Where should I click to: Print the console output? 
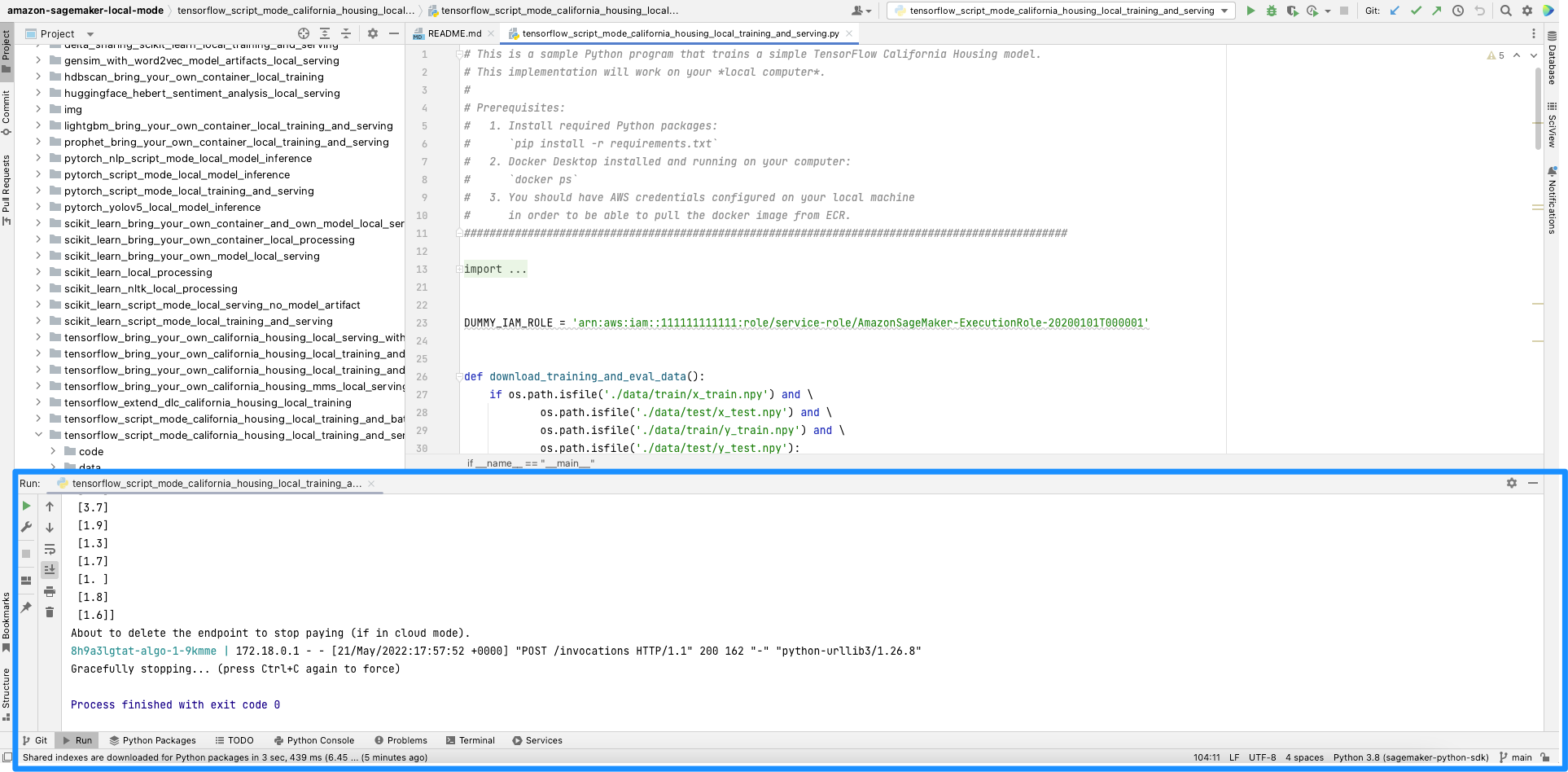pos(50,591)
